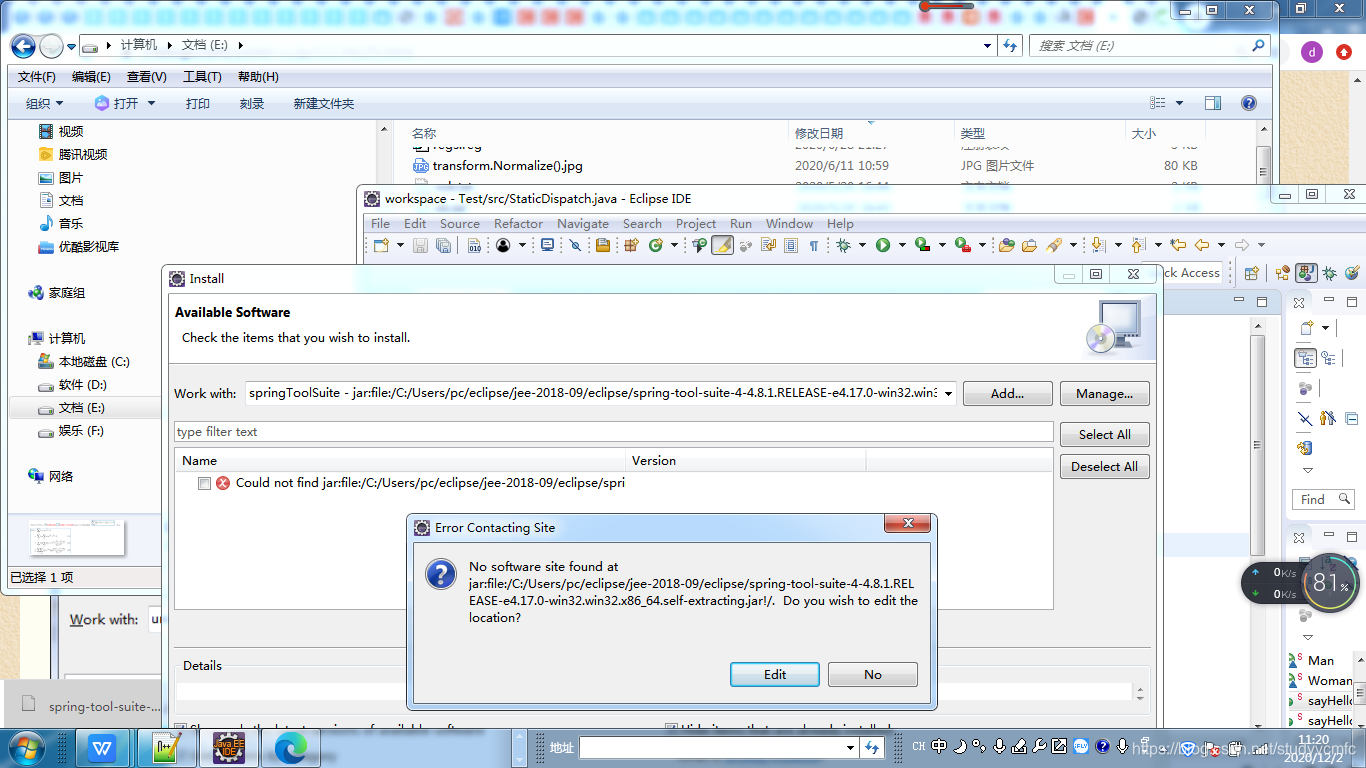Viewport: 1366px width, 768px height.
Task: Click the New wizard icon in Eclipse toolbar
Action: pyautogui.click(x=381, y=245)
